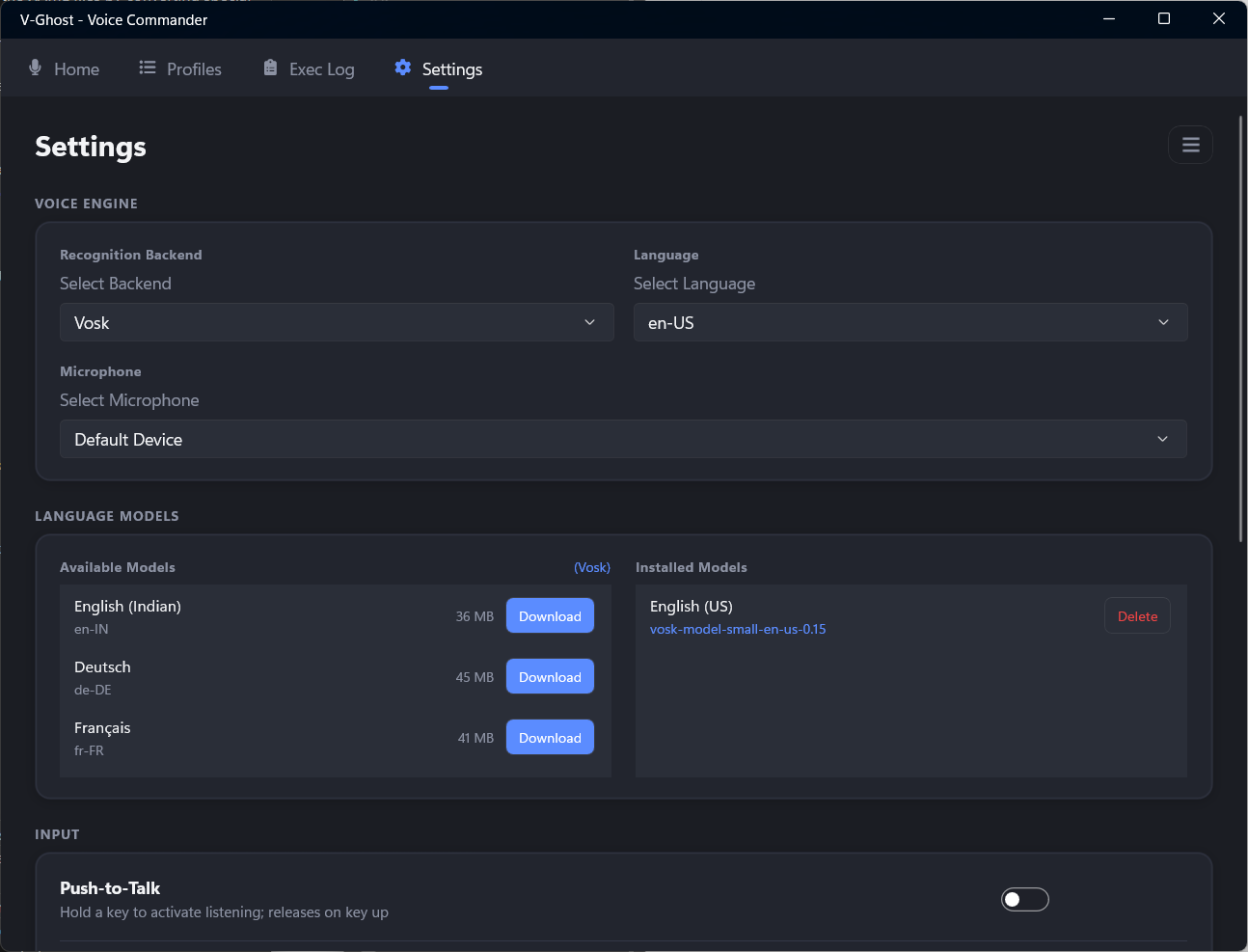Screen dimensions: 1248x952
Task: Open the Microphone Default Device dropdown
Action: (x=622, y=439)
